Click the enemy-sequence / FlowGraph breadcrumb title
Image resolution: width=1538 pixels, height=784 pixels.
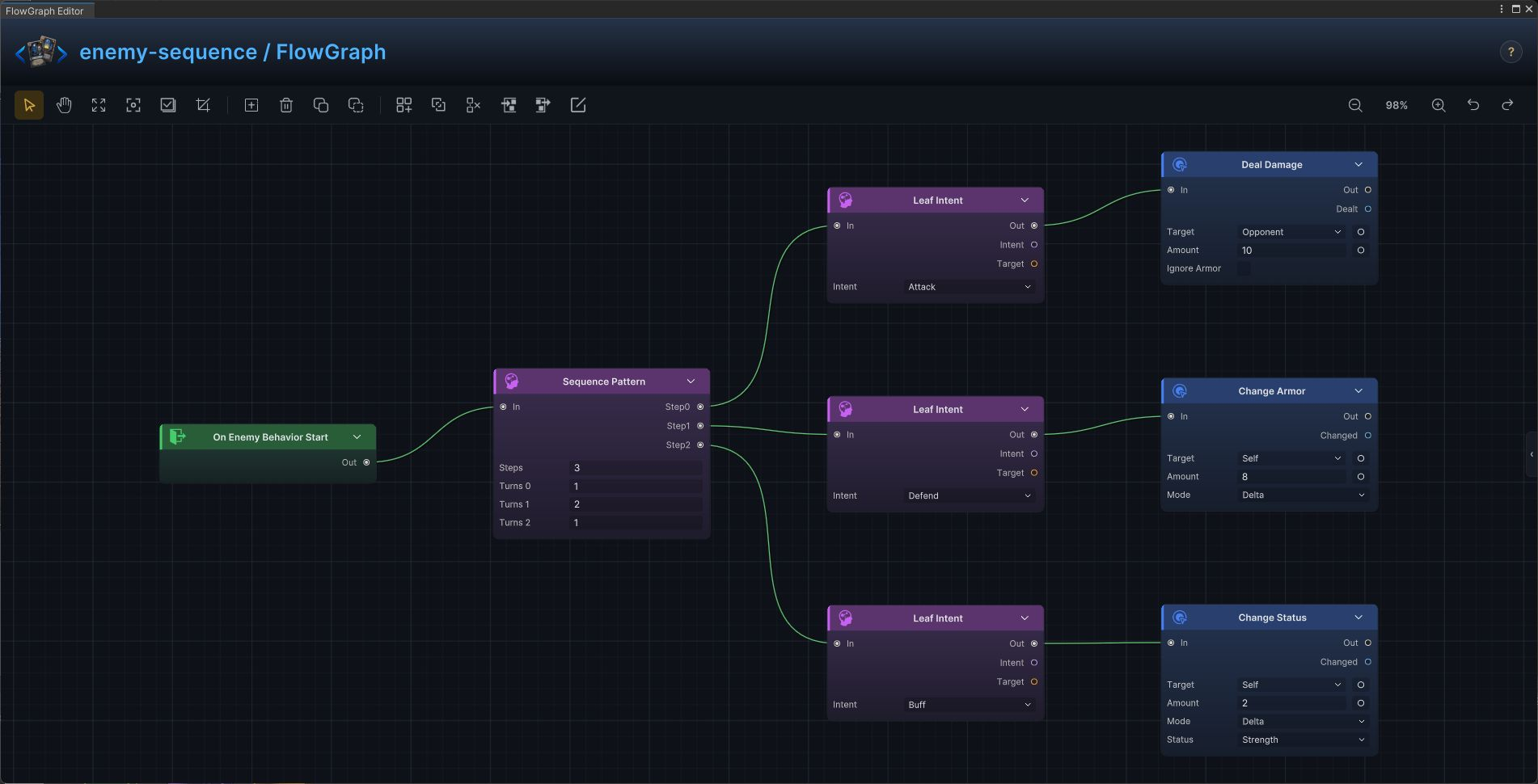pyautogui.click(x=233, y=52)
